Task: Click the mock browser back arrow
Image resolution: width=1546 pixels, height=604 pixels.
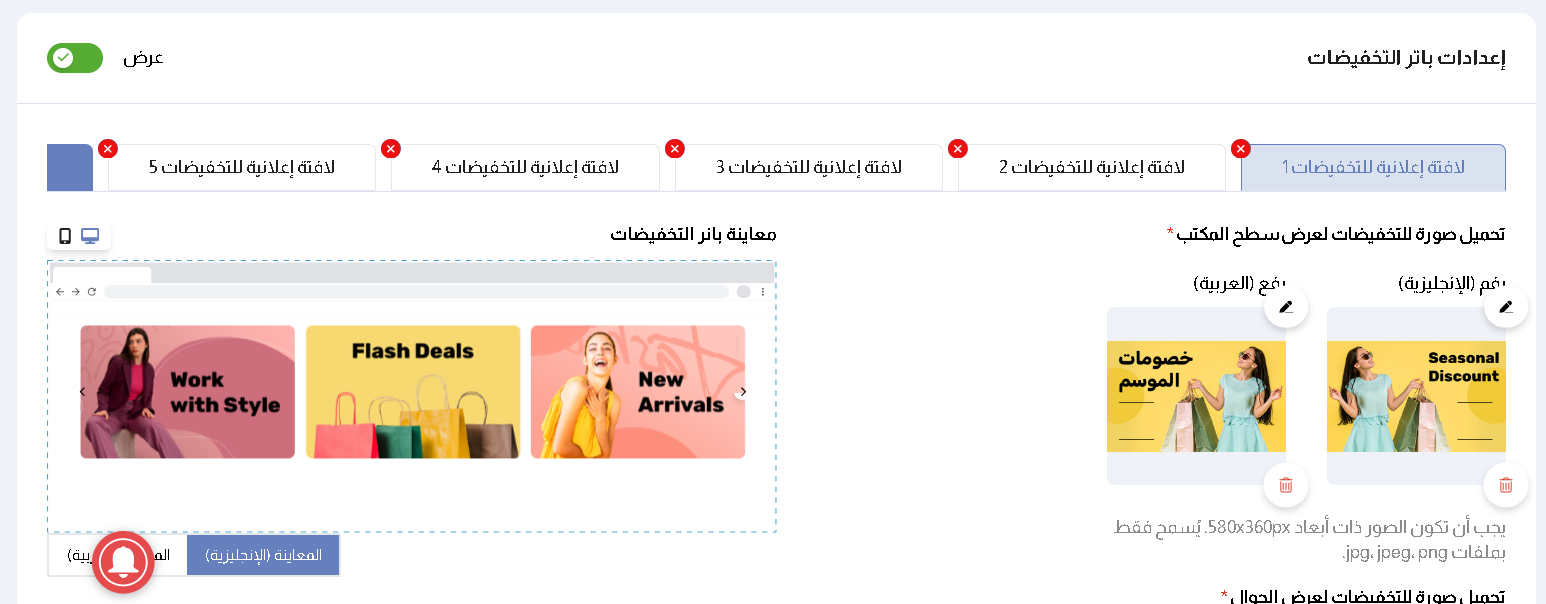Action: point(60,292)
